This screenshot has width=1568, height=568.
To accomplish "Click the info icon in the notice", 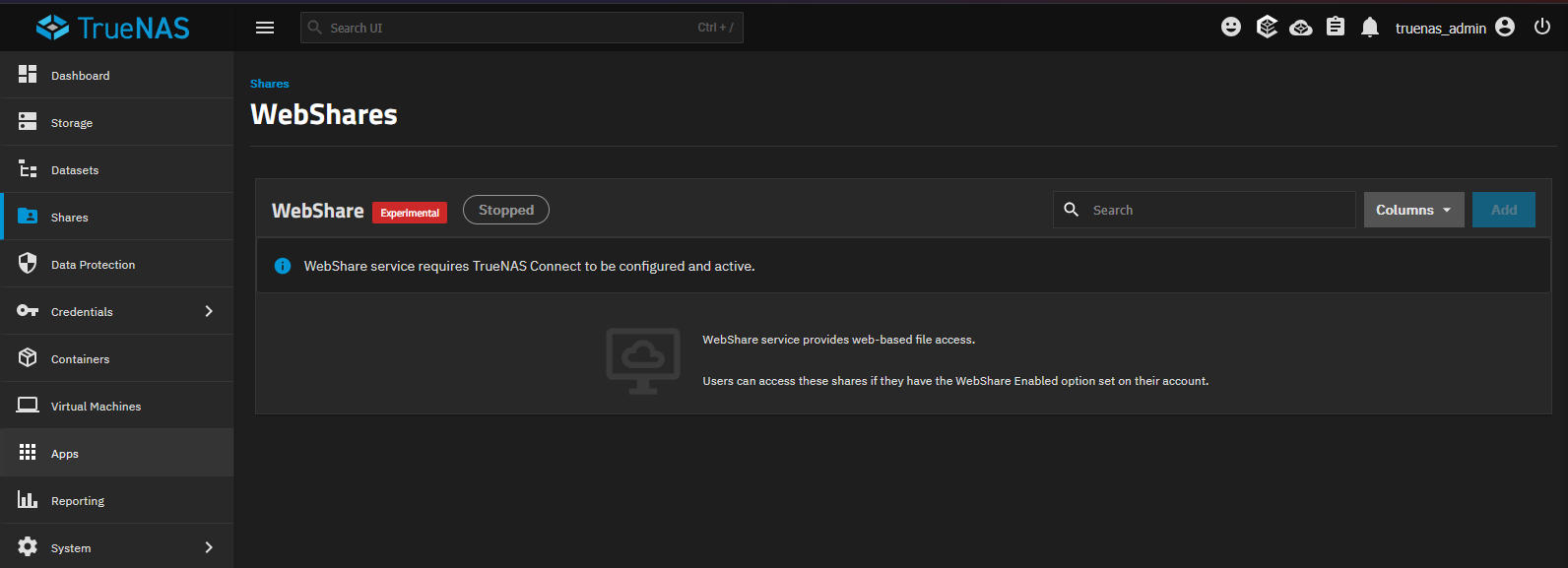I will point(283,266).
